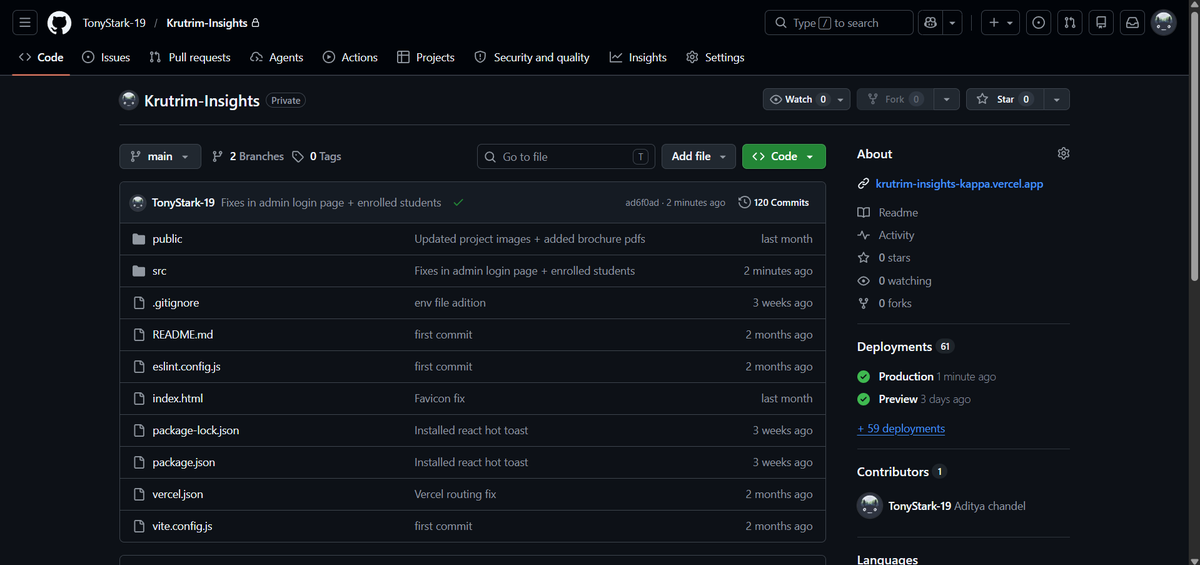Open notifications inbox icon
The image size is (1200, 565).
(1132, 22)
